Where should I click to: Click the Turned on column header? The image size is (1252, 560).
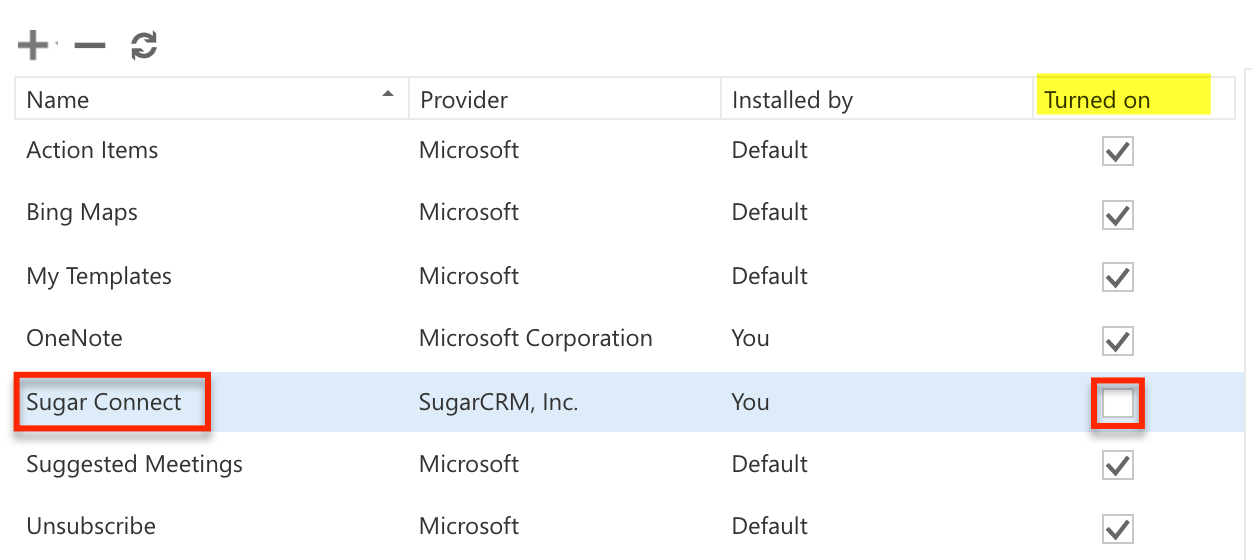[1097, 100]
